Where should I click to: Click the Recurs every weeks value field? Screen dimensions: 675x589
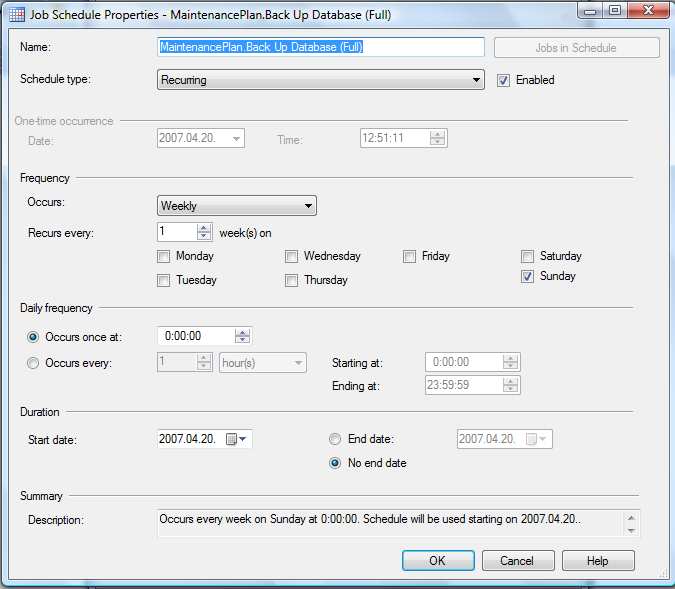click(x=177, y=232)
